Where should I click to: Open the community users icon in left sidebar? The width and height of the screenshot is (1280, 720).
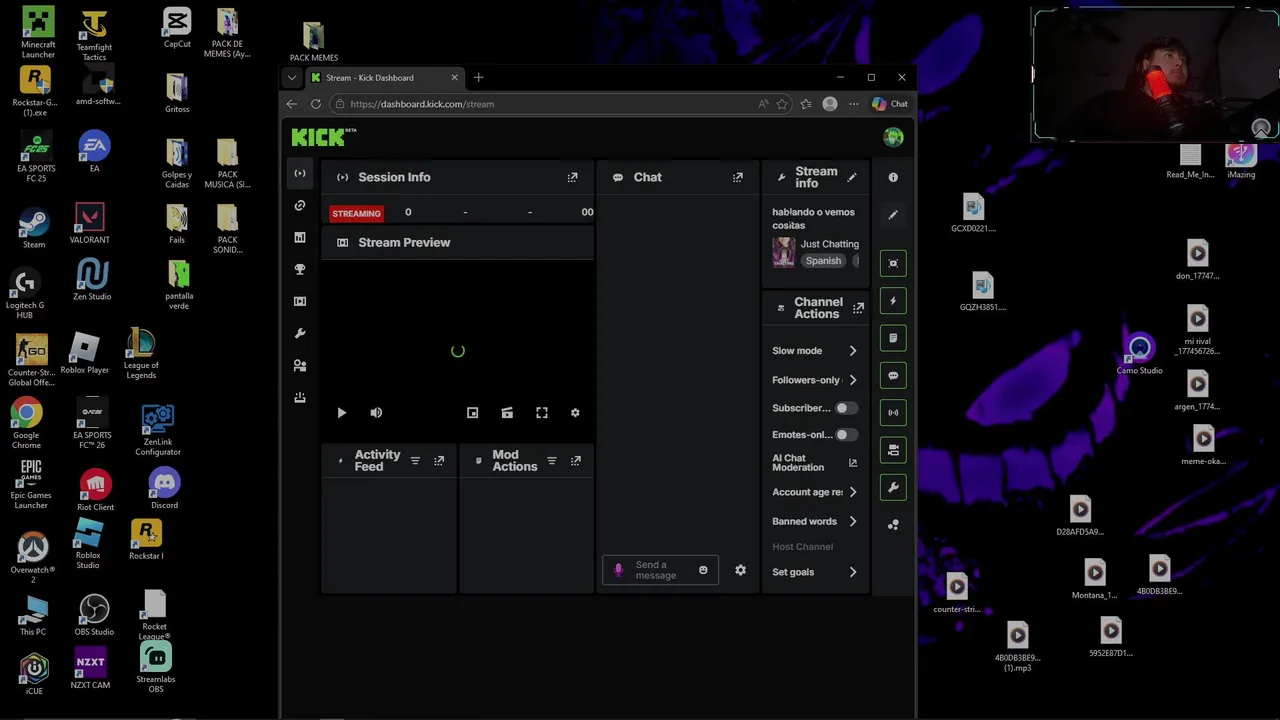pyautogui.click(x=300, y=365)
